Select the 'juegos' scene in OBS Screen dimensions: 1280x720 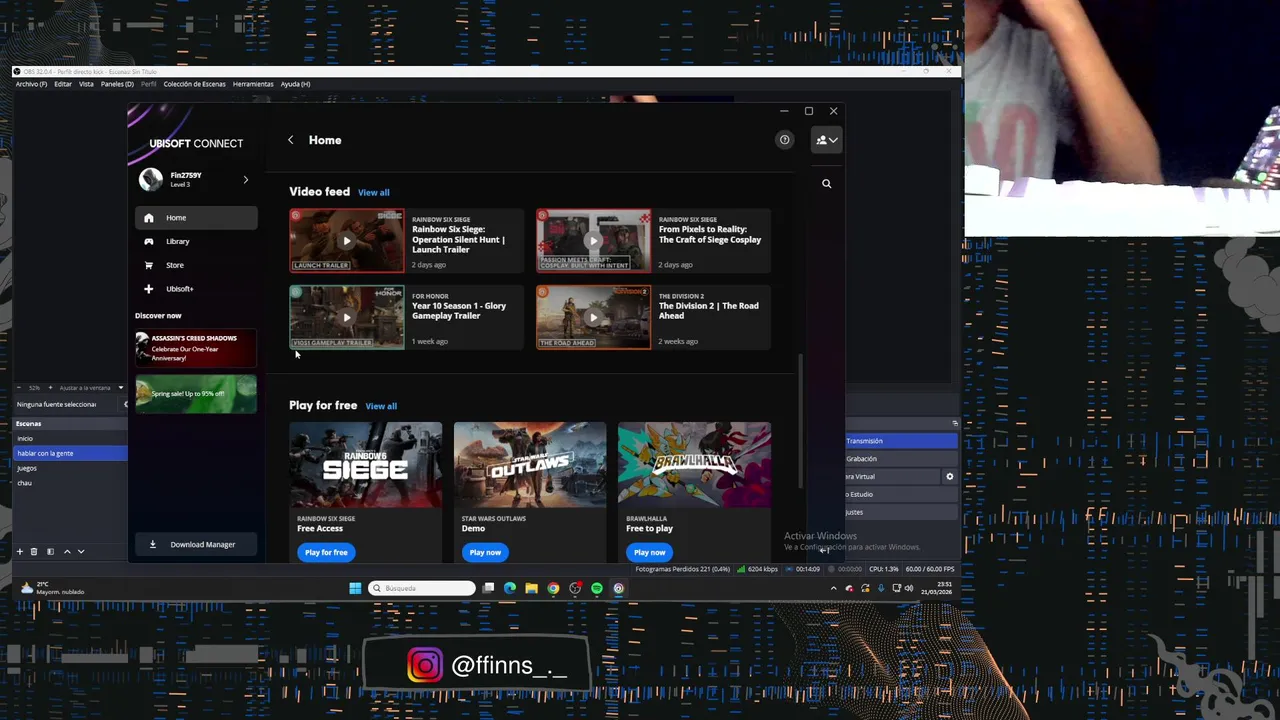tap(70, 468)
